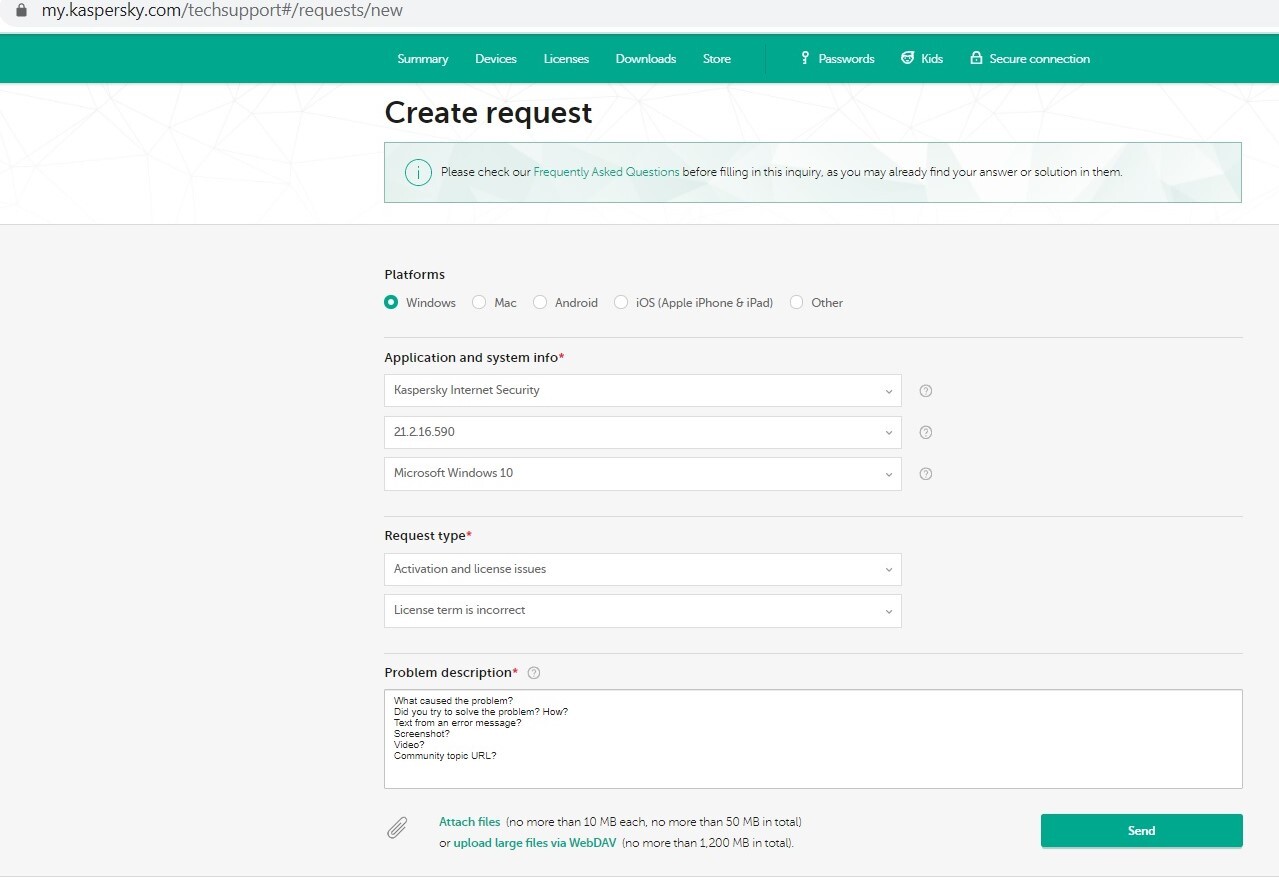Click help icon beside version 21.2.16.590
The width and height of the screenshot is (1279, 881).
[926, 433]
